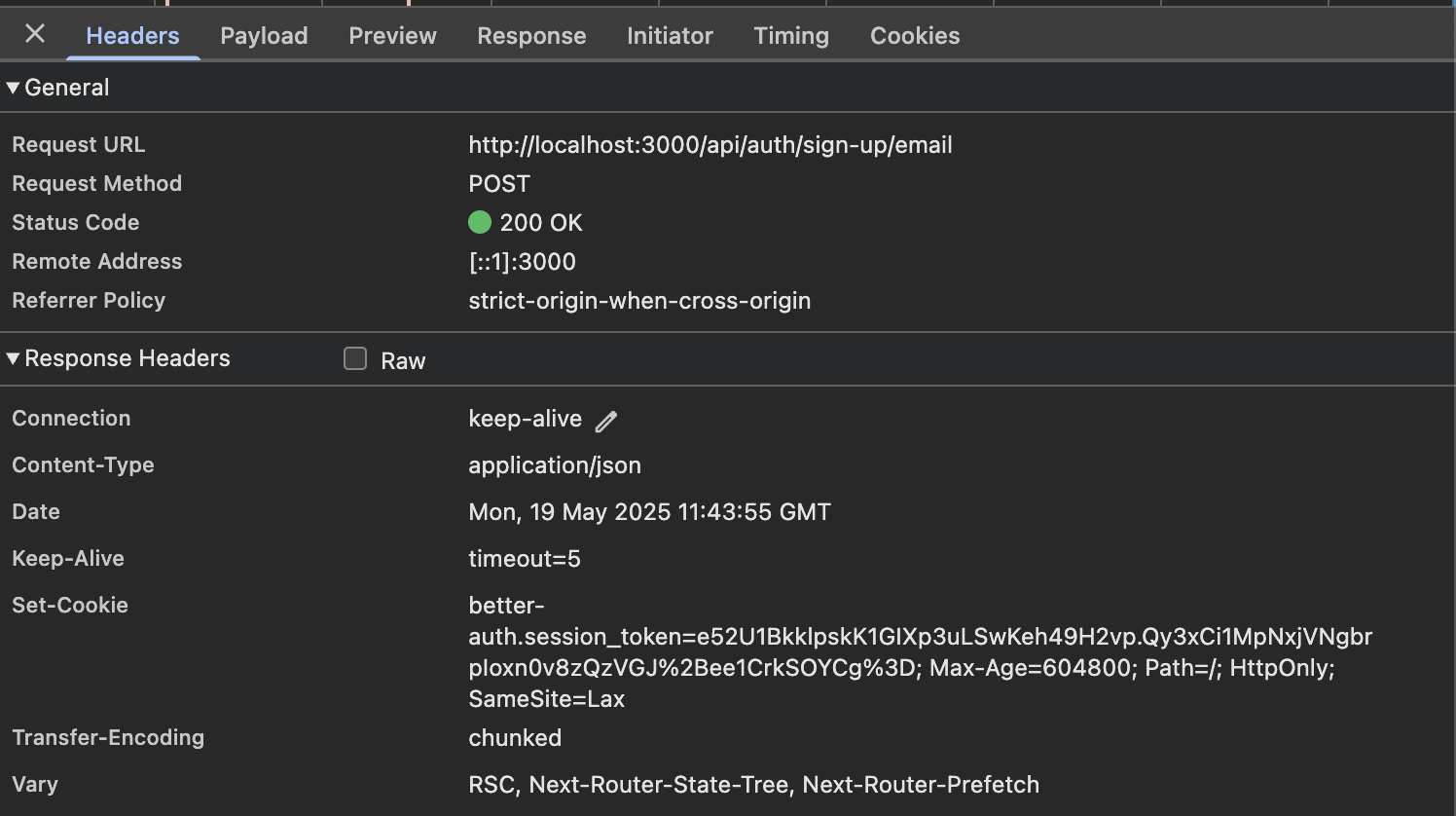
Task: Click the Request URL value
Action: [710, 145]
